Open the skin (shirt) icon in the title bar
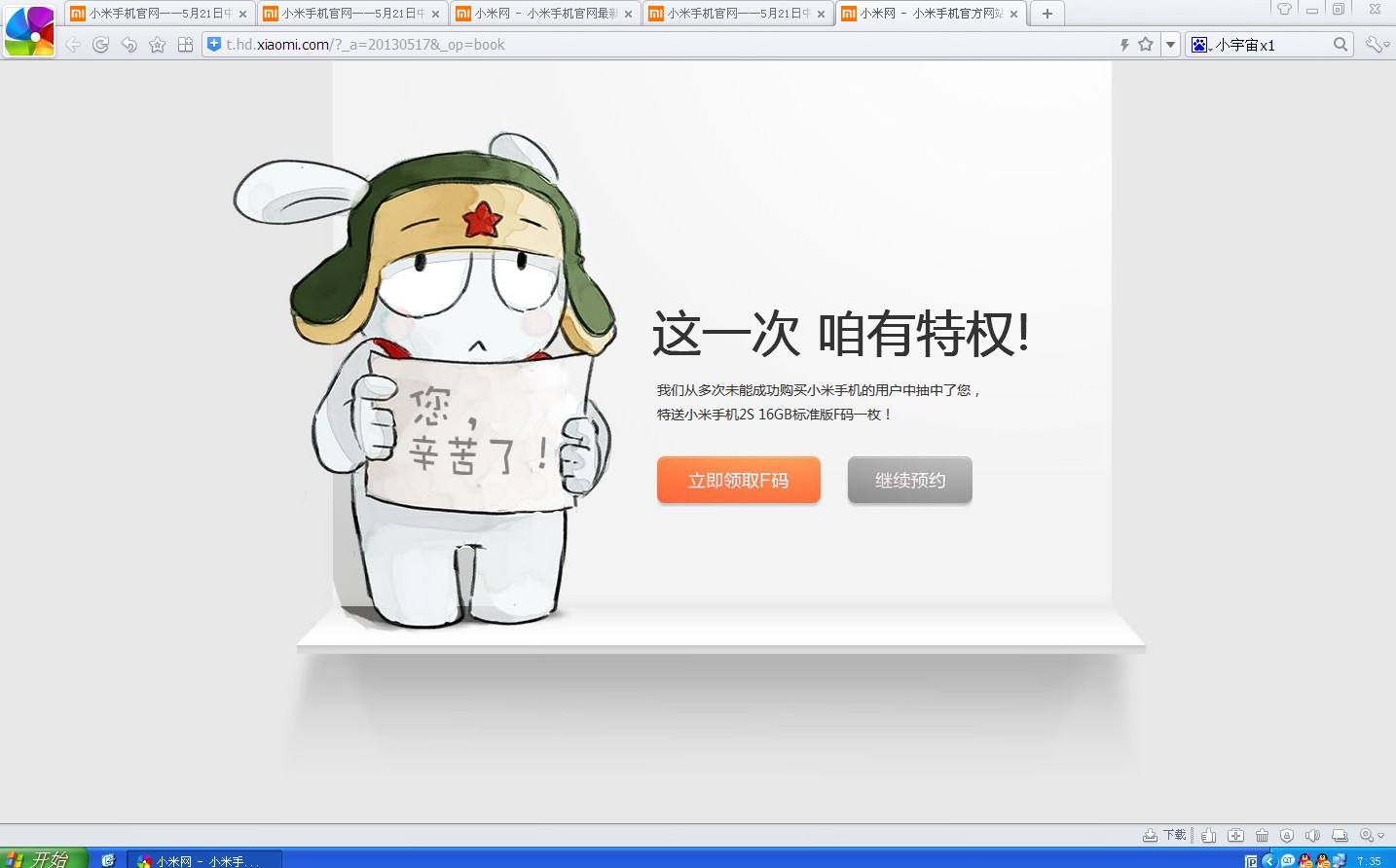The height and width of the screenshot is (868, 1396). [1284, 9]
